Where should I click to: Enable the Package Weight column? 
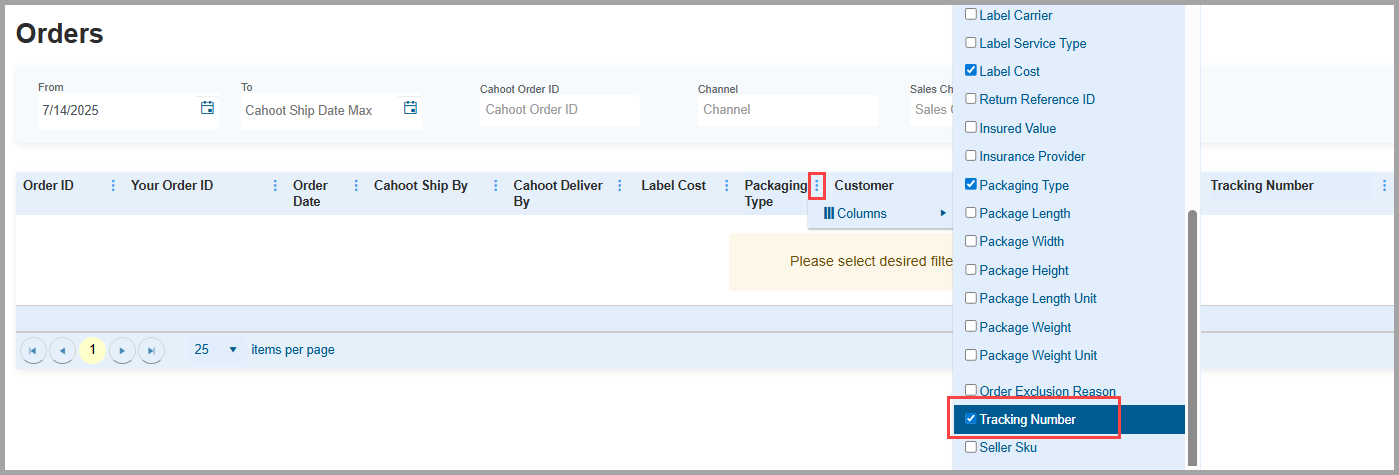(x=970, y=327)
